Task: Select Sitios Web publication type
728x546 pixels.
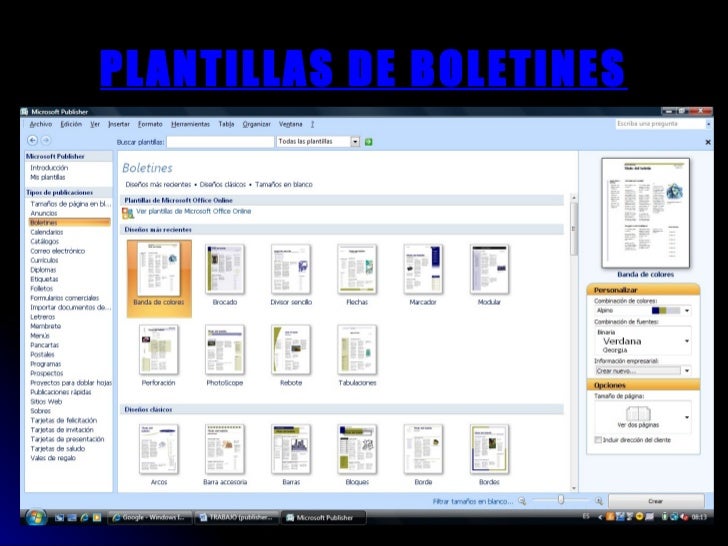Action: tap(46, 402)
